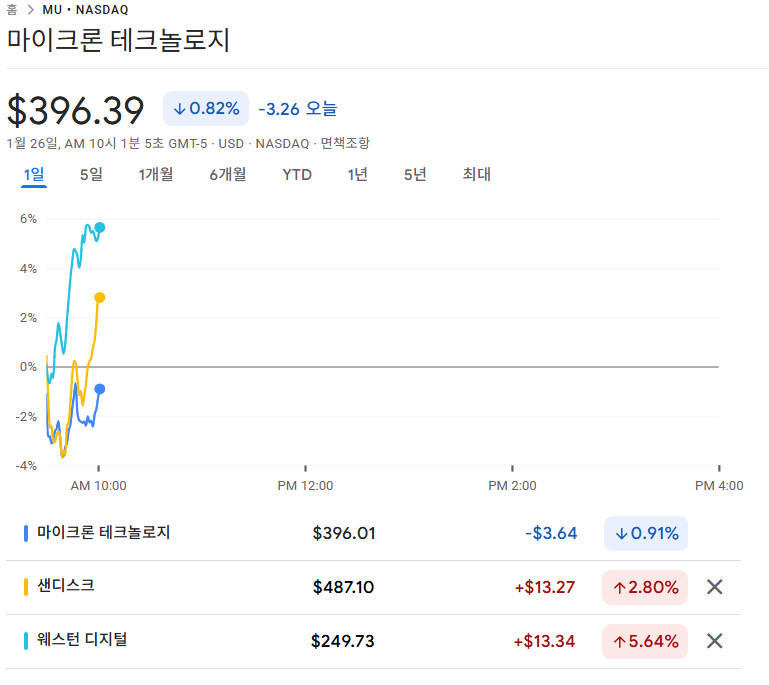Remove SanDisk from comparison with X icon

pos(714,587)
